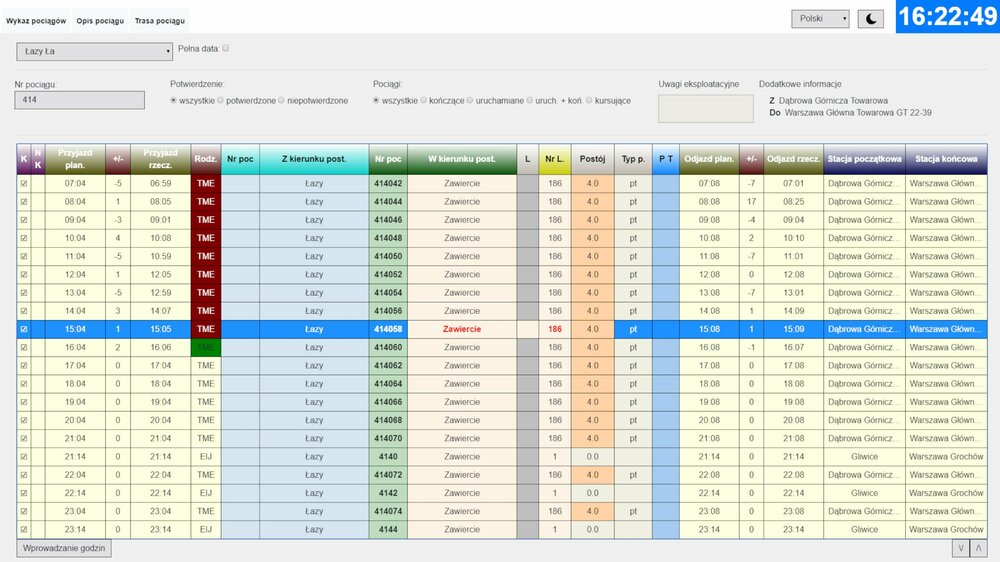Click the K checkbox icon for train 4144

click(x=24, y=530)
